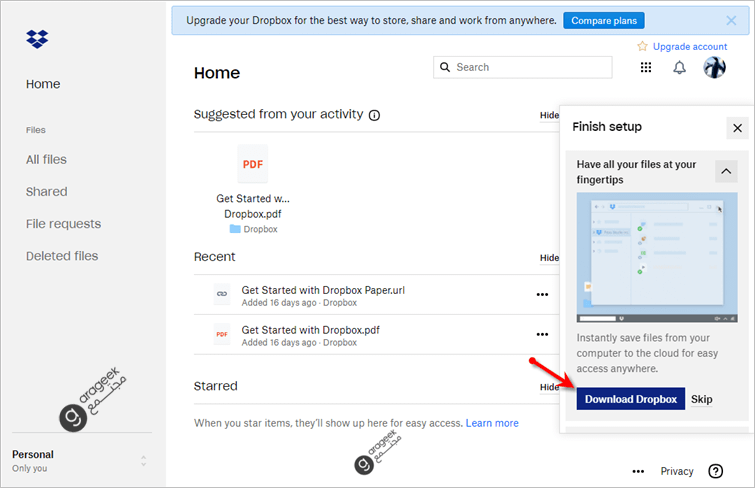Show info about suggested activity
Image resolution: width=755 pixels, height=488 pixels.
point(374,115)
